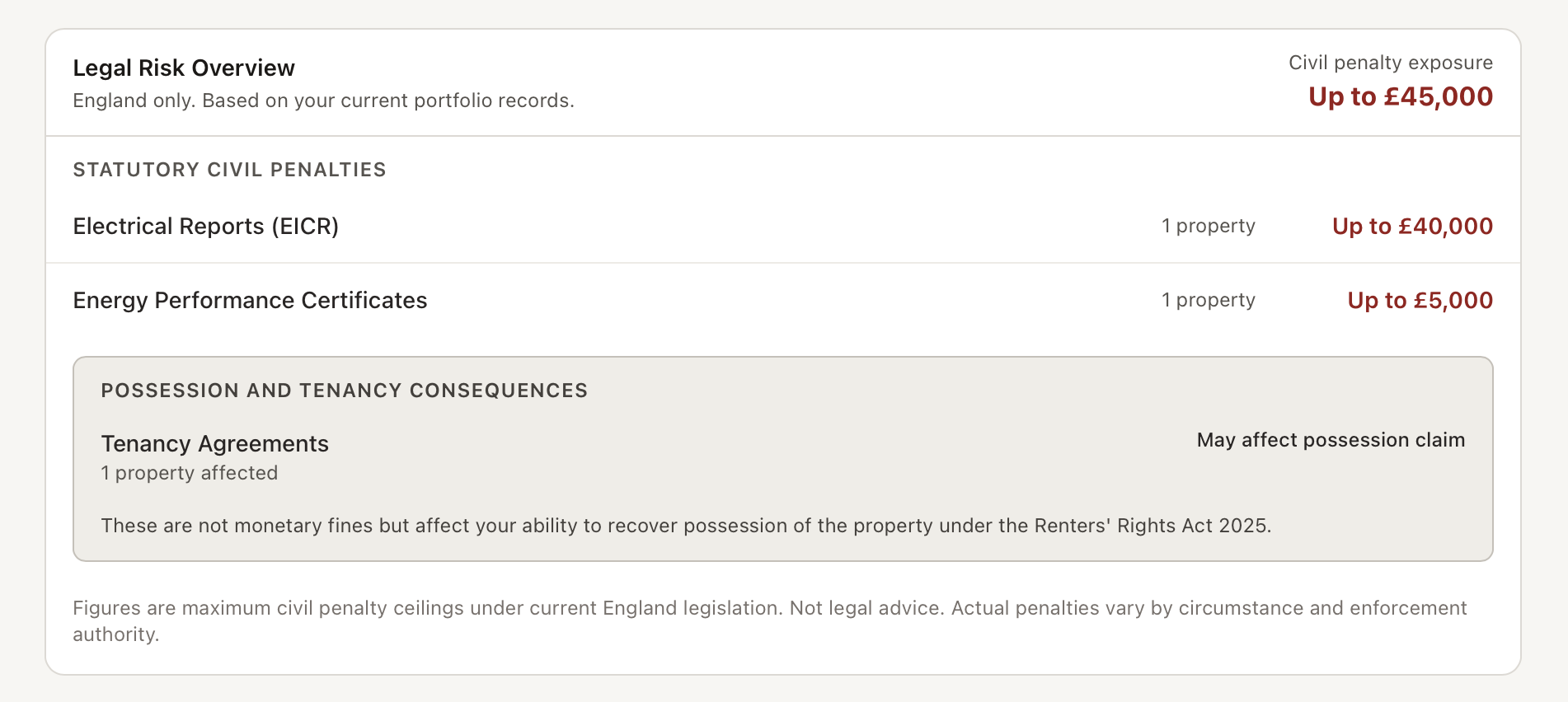The image size is (1568, 702).
Task: Select the 'Up to £40,000' EICR penalty amount
Action: coord(1411,226)
